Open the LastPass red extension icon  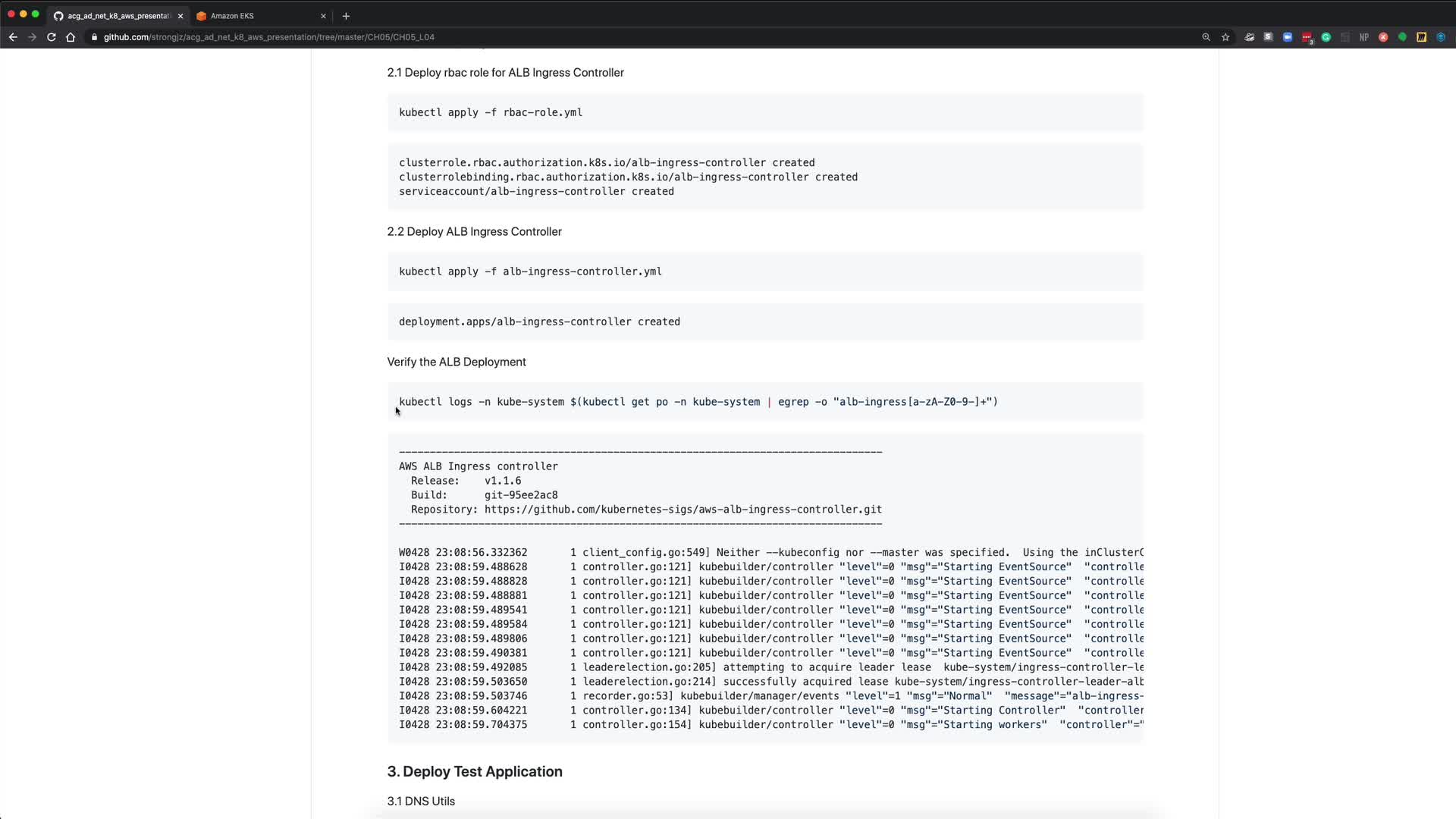click(1307, 37)
